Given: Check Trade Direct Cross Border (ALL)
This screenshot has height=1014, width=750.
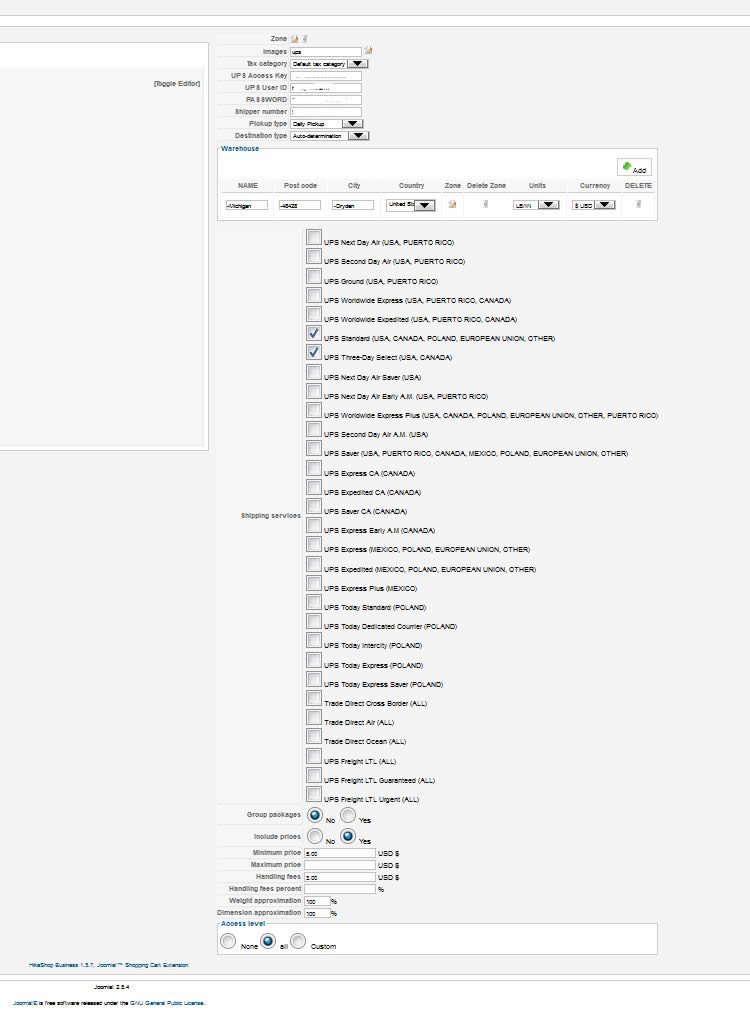Looking at the screenshot, I should coord(314,698).
